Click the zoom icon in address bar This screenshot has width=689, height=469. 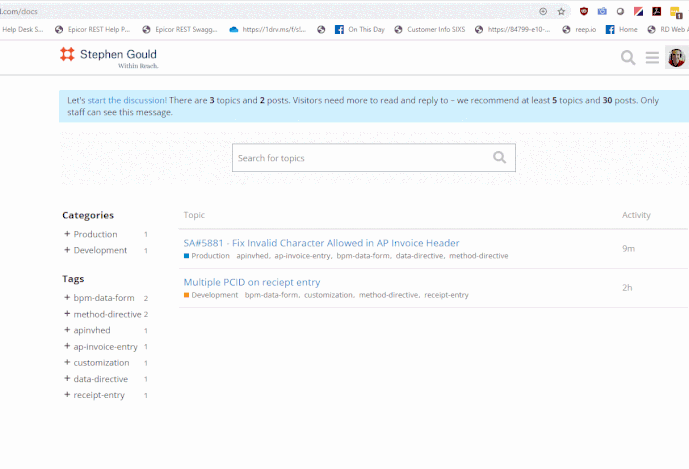coord(543,11)
